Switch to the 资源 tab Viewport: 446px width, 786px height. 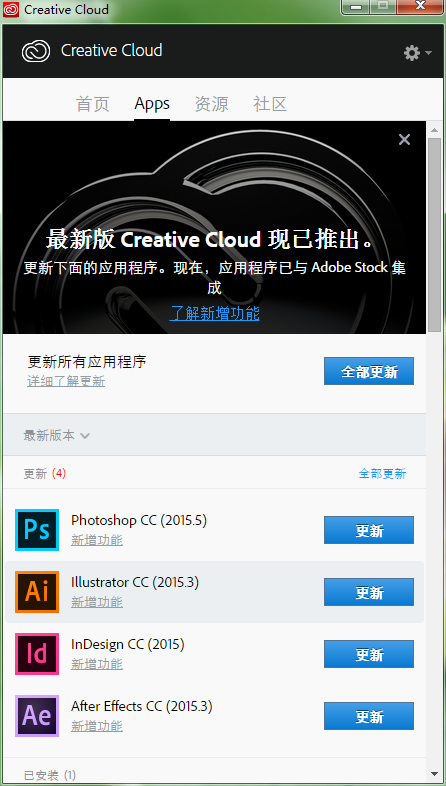(211, 104)
